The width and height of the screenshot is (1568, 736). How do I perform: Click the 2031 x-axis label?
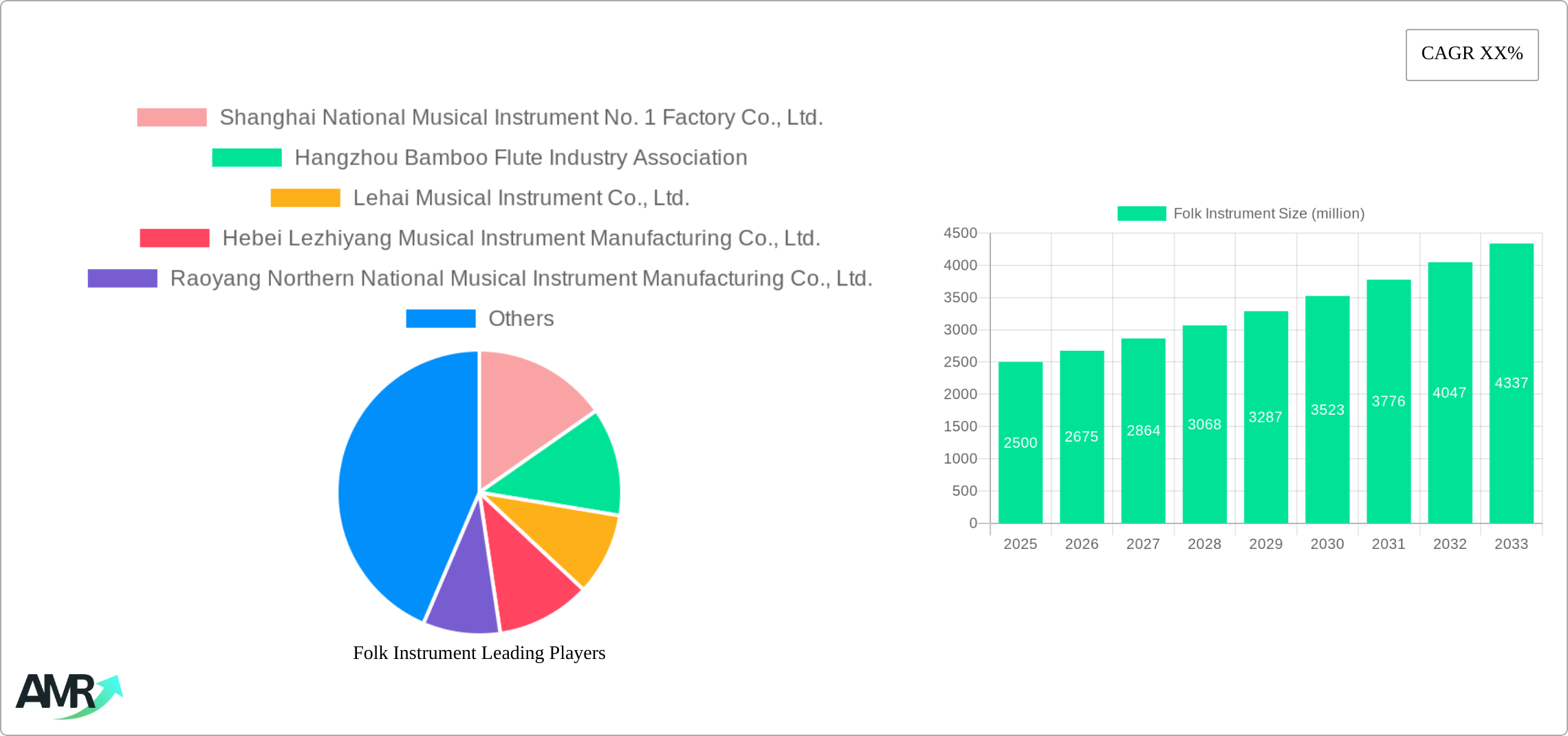[x=1389, y=544]
